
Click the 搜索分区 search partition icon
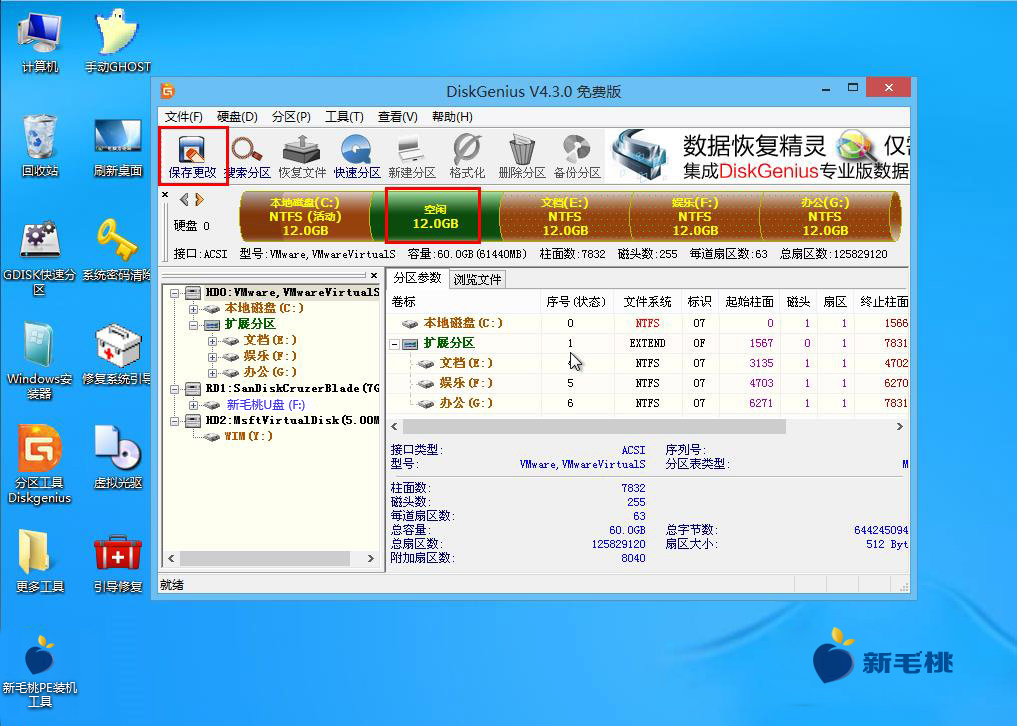247,156
